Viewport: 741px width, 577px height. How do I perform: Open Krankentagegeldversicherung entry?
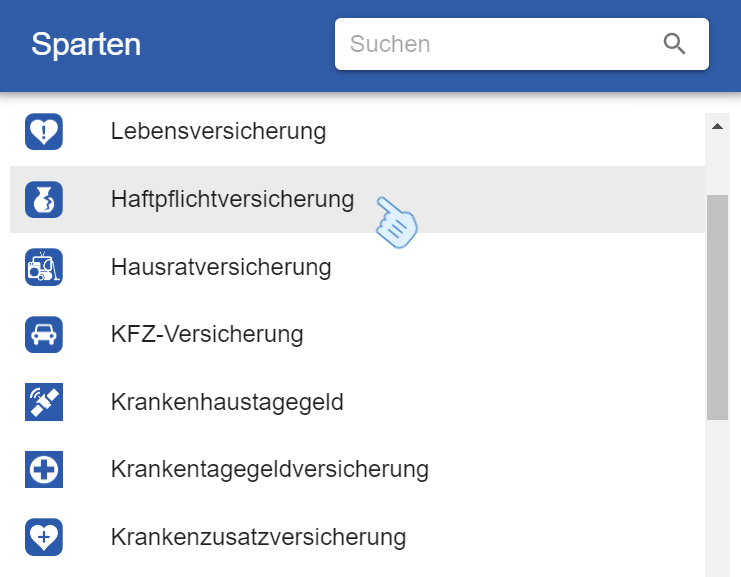pyautogui.click(x=269, y=469)
